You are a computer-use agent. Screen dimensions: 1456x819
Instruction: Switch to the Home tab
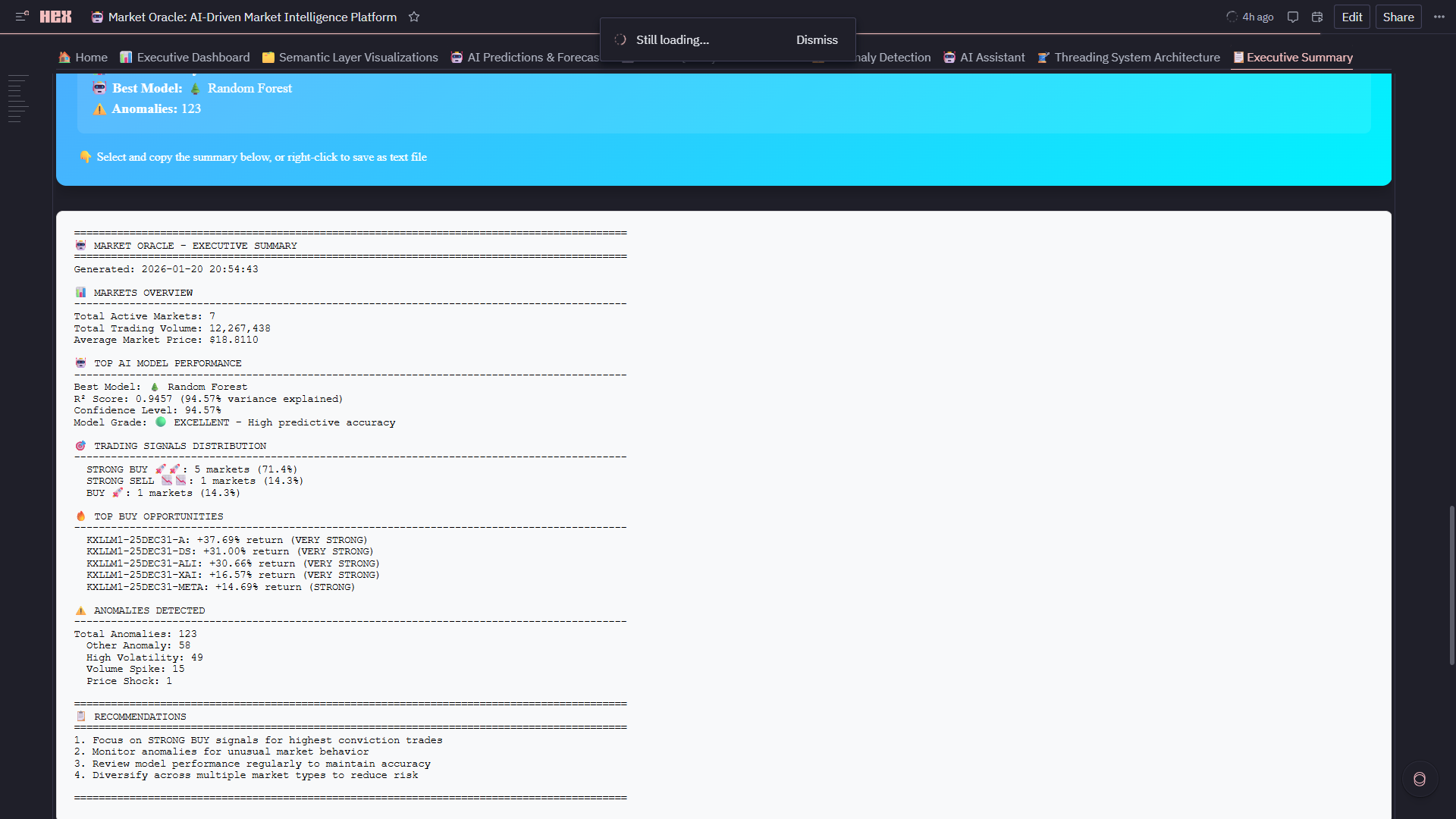coord(83,58)
